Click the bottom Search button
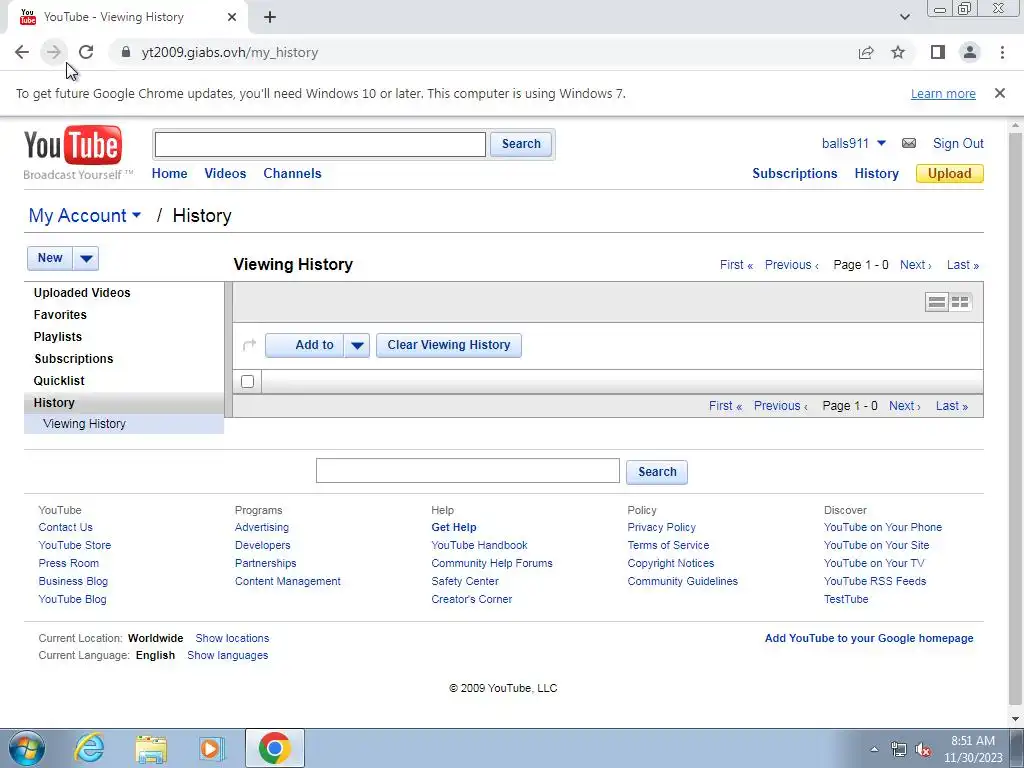The width and height of the screenshot is (1024, 768). tap(657, 472)
